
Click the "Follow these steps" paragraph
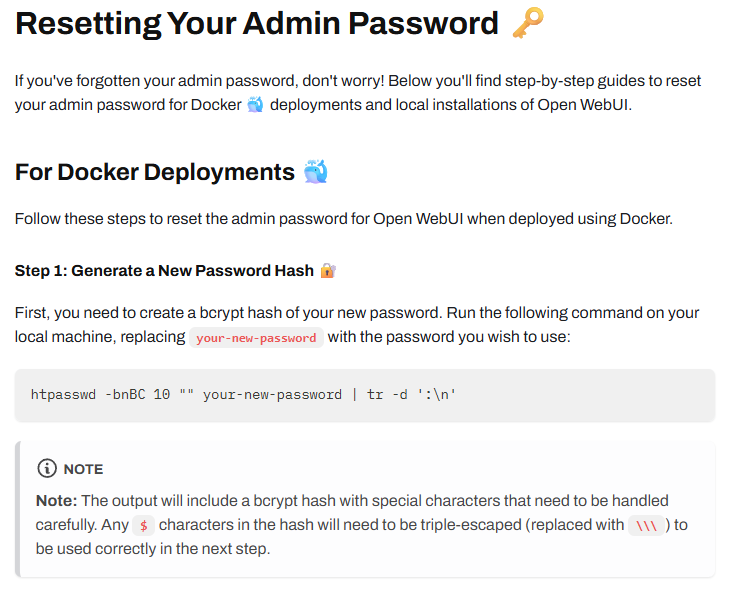click(343, 218)
